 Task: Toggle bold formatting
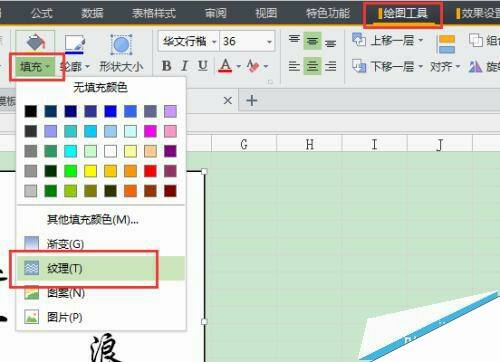[166, 66]
